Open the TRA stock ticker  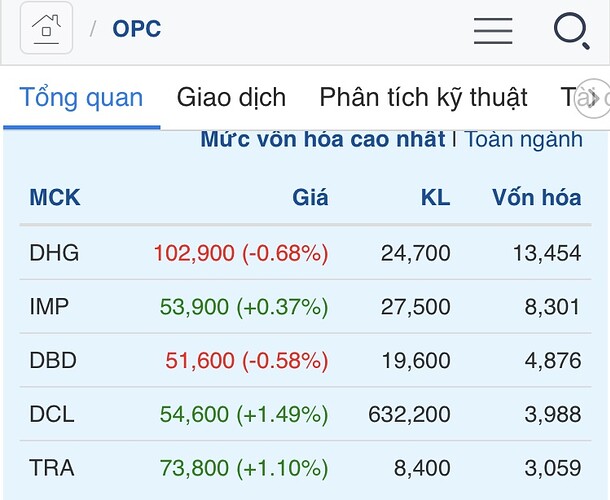tap(52, 467)
